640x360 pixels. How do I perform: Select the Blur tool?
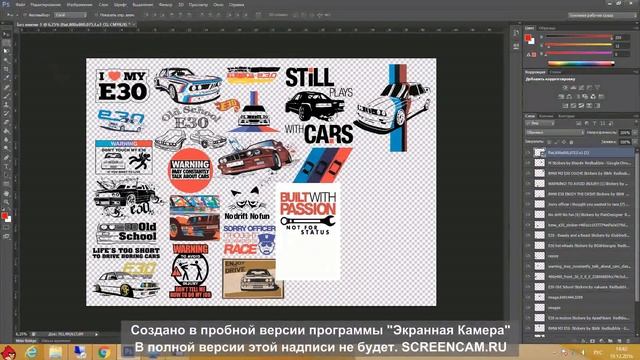6,140
